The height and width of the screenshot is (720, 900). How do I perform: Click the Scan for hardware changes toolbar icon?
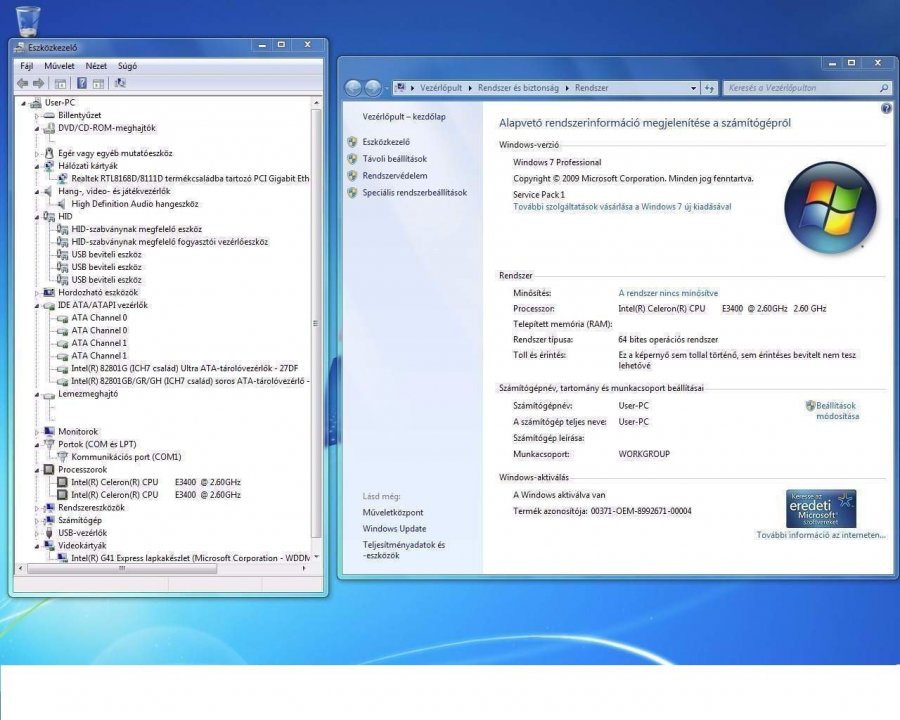(x=119, y=83)
